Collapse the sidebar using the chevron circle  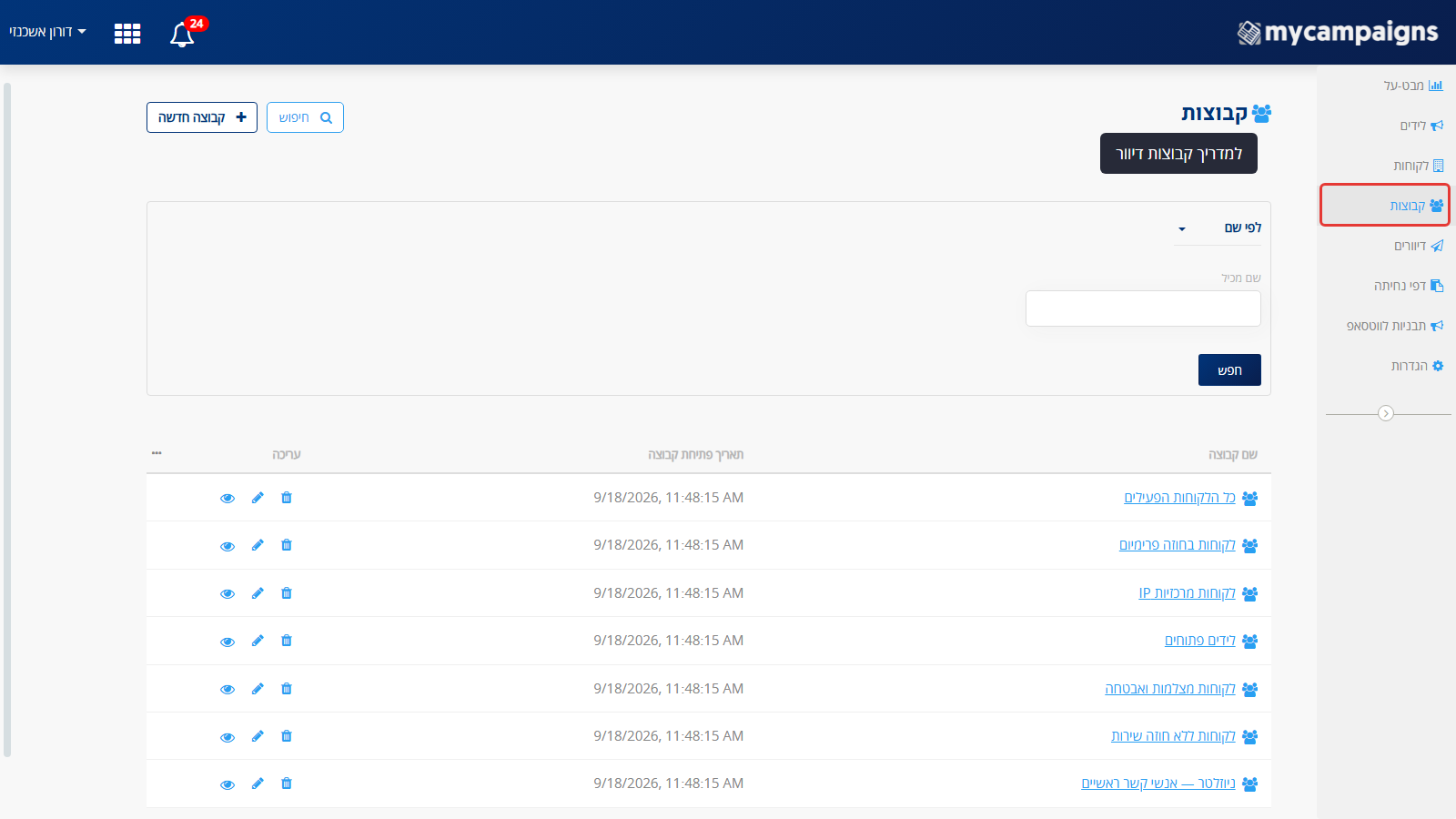coord(1386,413)
